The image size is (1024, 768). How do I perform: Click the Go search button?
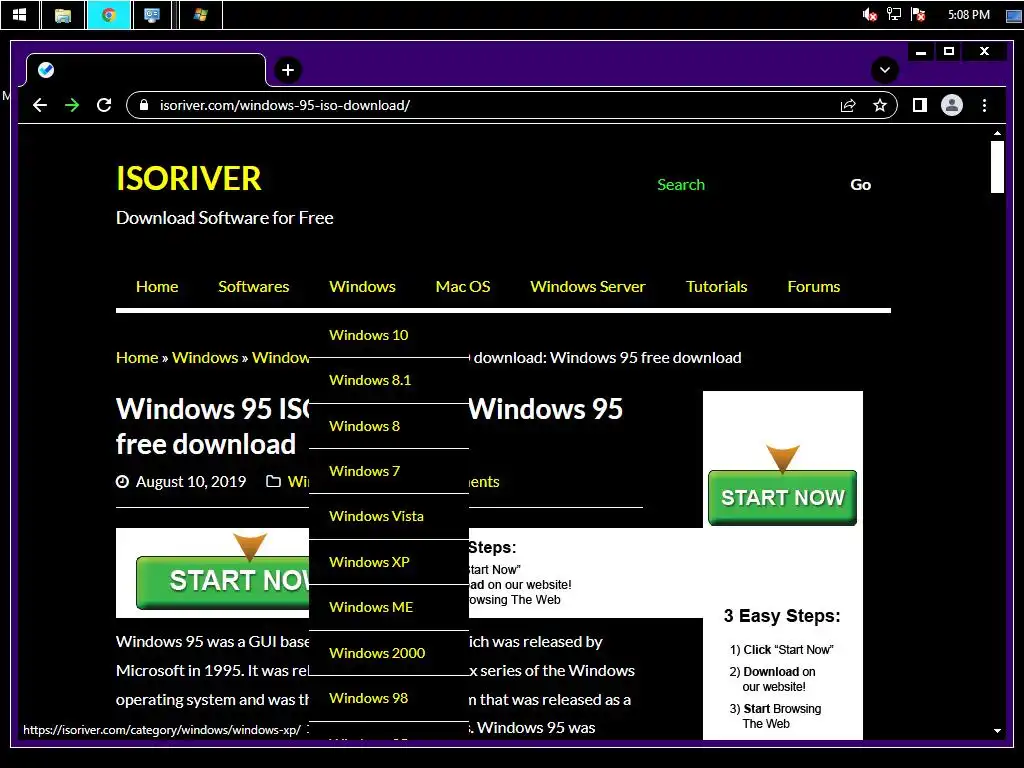point(860,185)
